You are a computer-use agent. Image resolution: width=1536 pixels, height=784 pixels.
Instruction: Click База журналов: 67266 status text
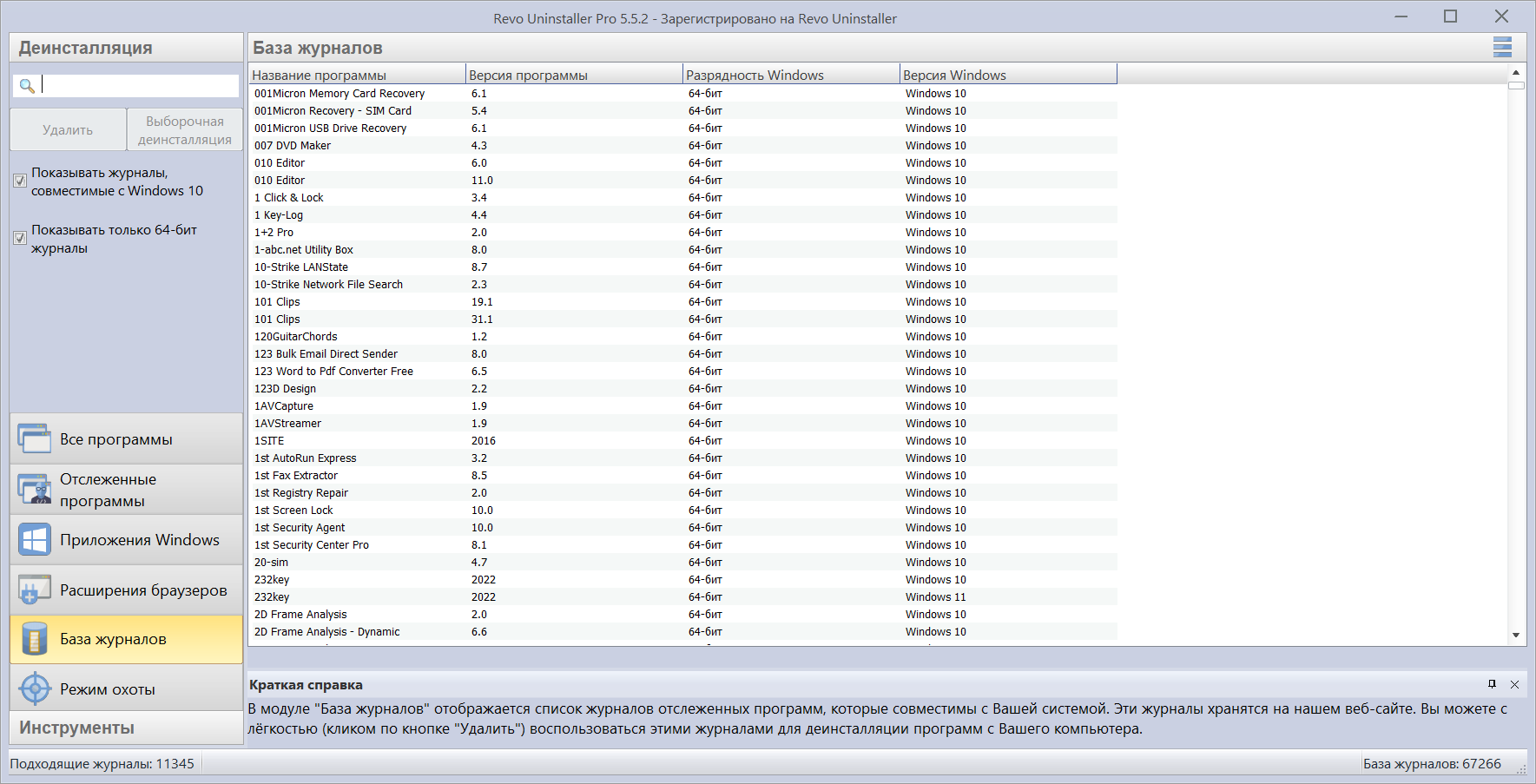(x=1432, y=764)
